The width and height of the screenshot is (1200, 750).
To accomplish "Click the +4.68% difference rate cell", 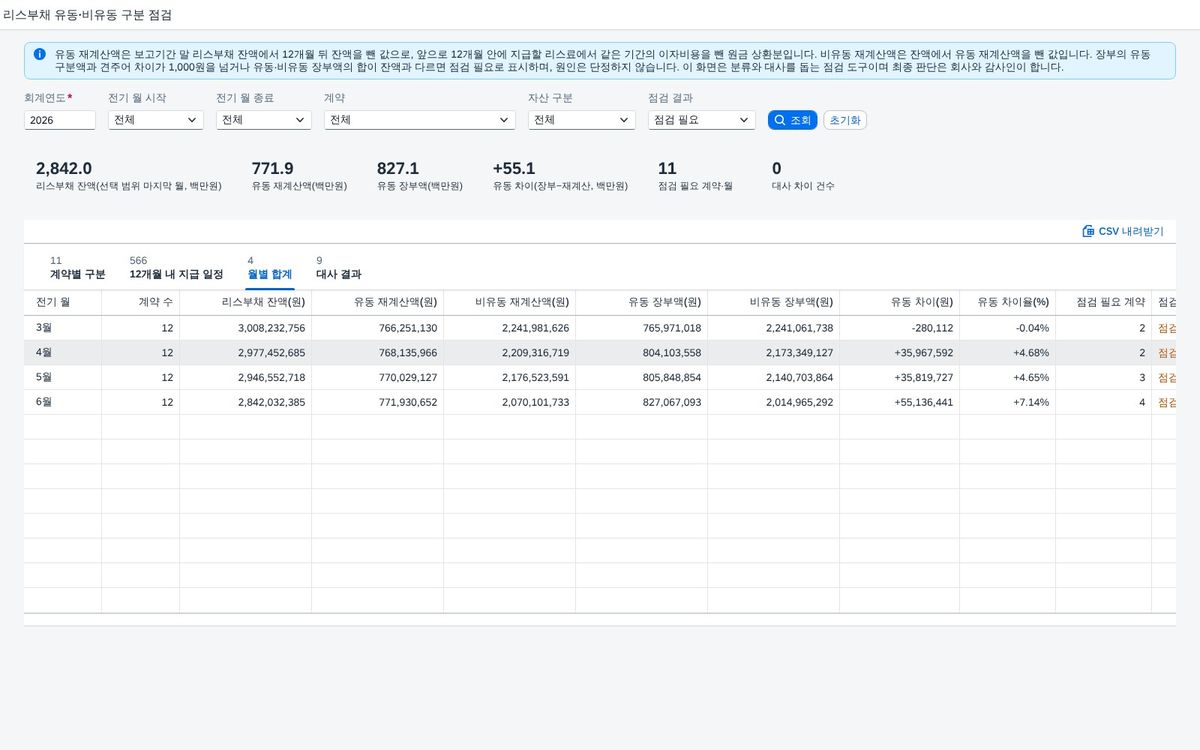I will pos(1008,353).
